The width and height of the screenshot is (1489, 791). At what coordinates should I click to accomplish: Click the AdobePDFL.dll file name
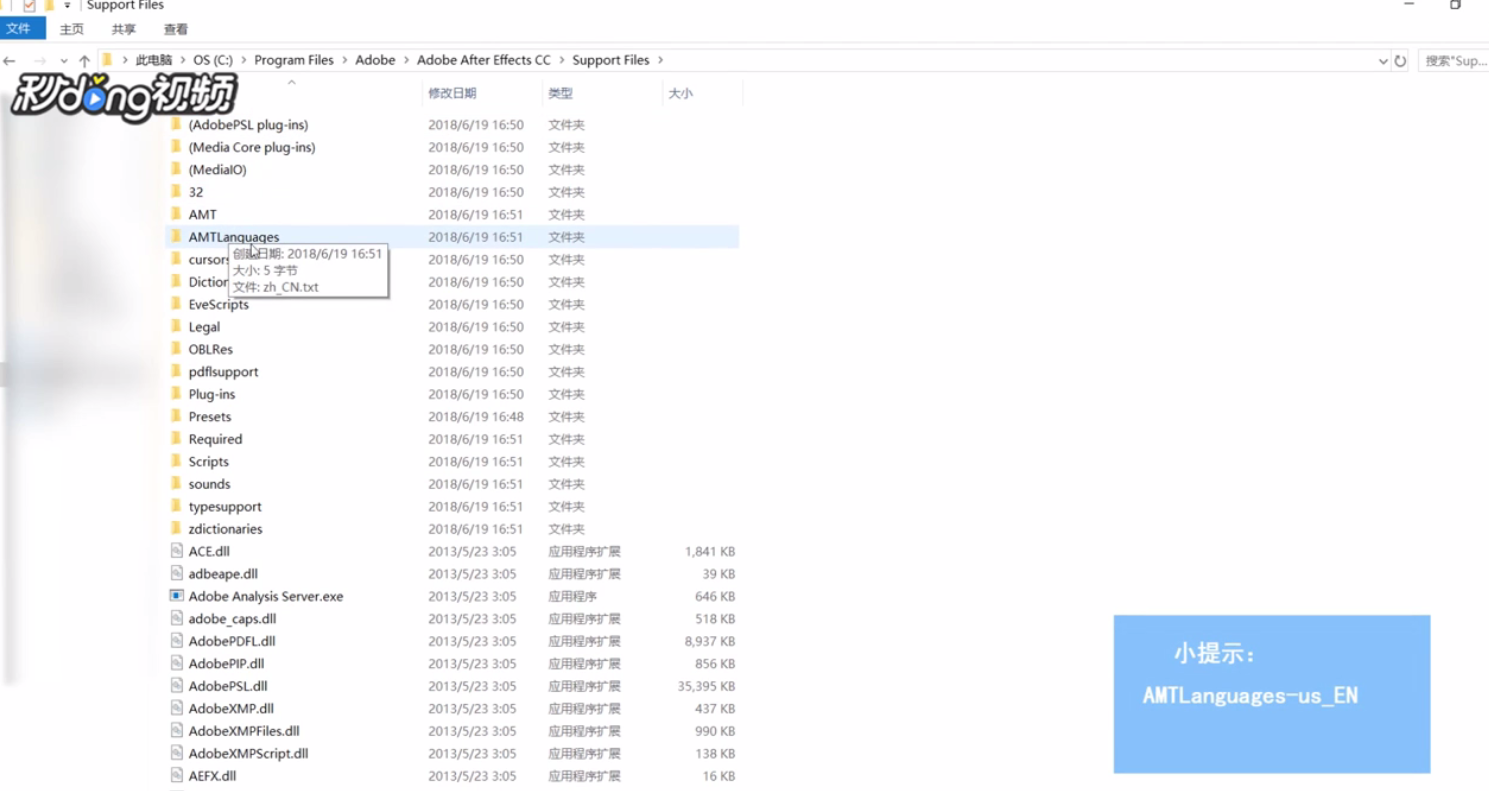[x=232, y=641]
